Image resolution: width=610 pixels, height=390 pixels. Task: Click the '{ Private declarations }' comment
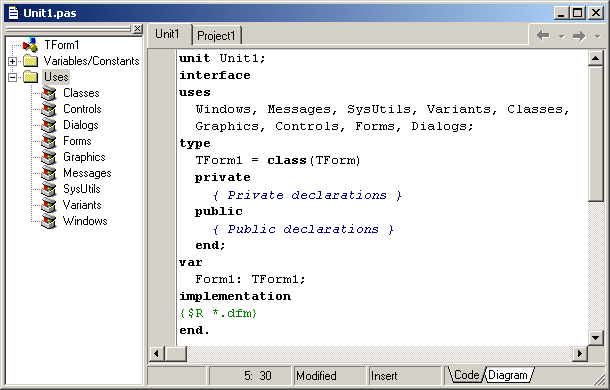click(307, 195)
